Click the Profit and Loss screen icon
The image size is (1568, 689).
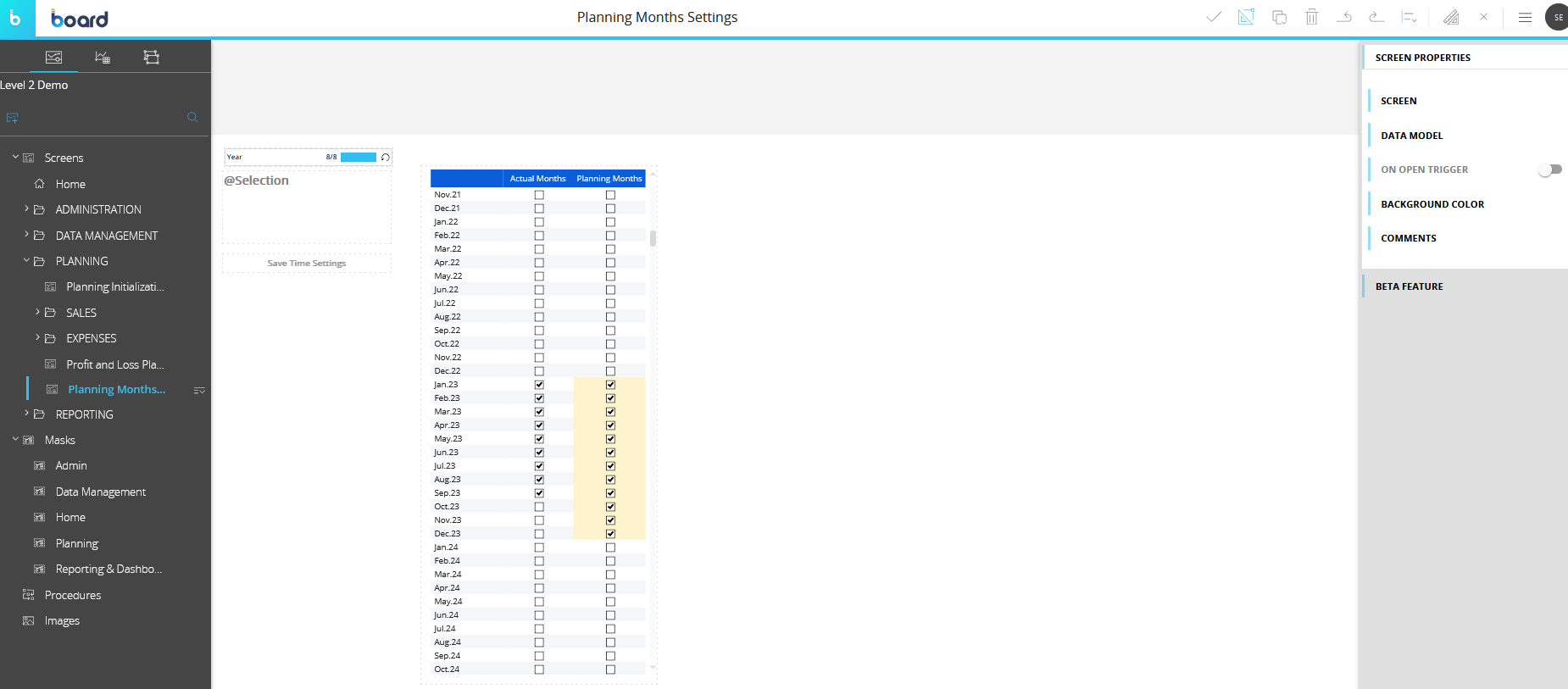(x=50, y=364)
